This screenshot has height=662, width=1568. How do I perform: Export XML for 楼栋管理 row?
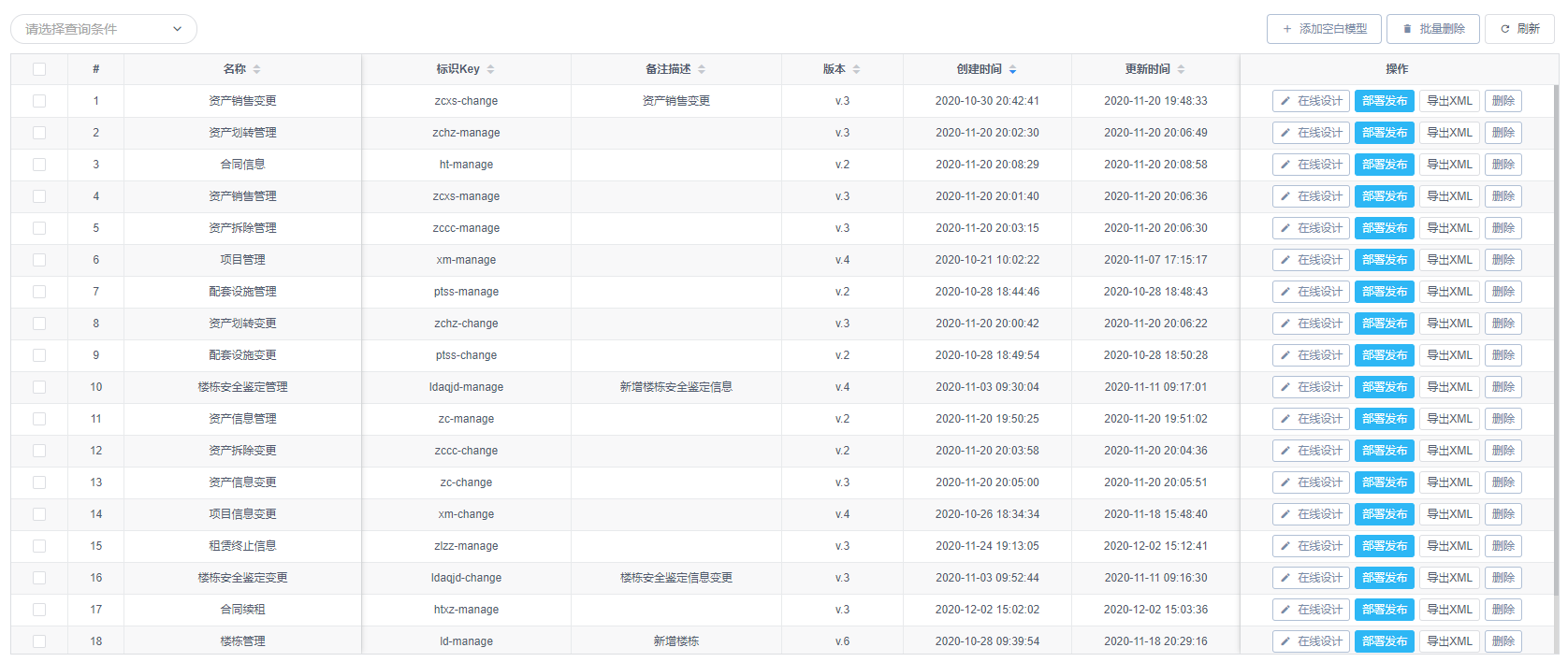point(1449,641)
